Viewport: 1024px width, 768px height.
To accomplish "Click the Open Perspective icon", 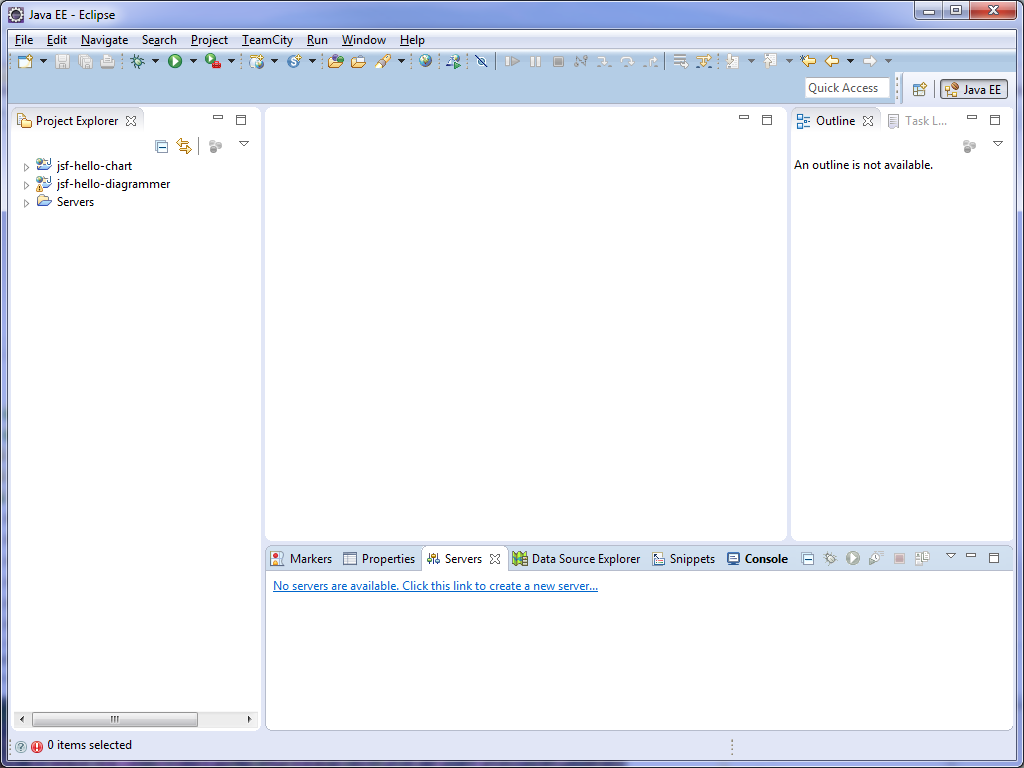I will coord(919,89).
